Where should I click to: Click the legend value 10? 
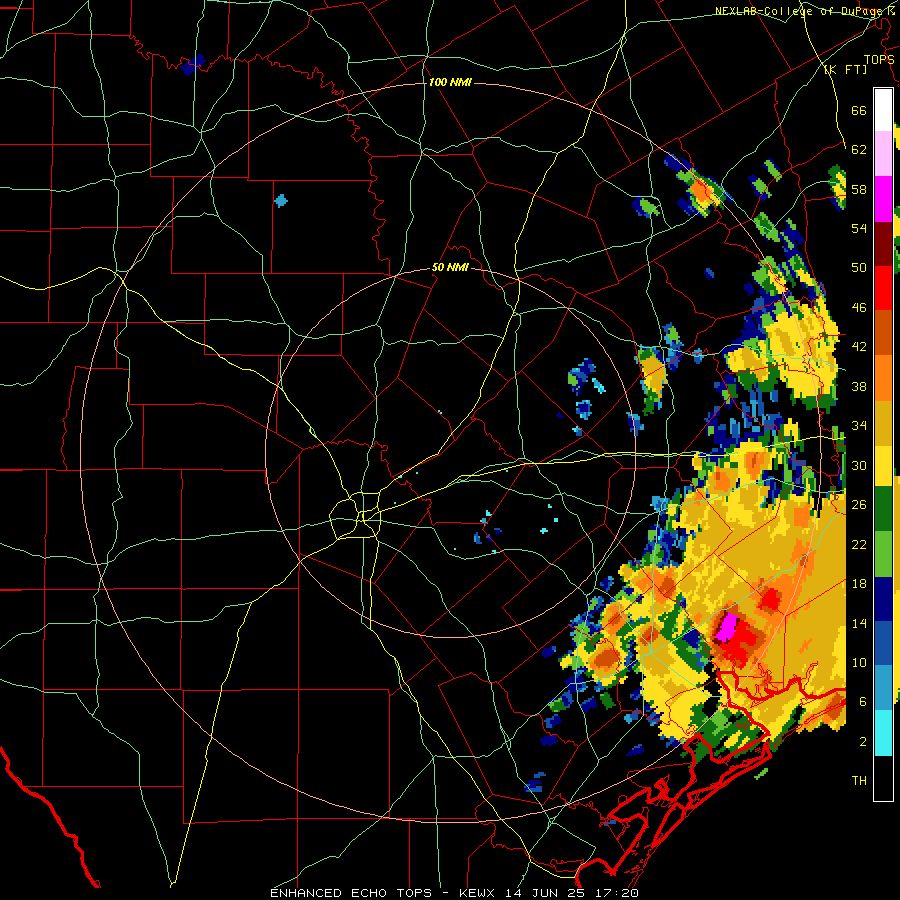pos(859,662)
